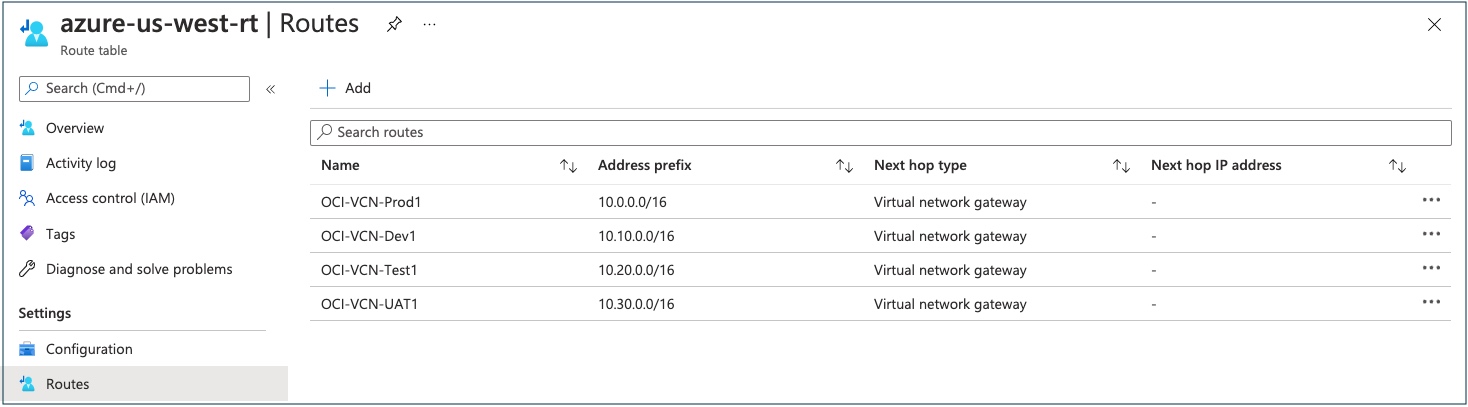Click the 10.30.0.0/16 address prefix
This screenshot has width=1468, height=407.
[636, 304]
